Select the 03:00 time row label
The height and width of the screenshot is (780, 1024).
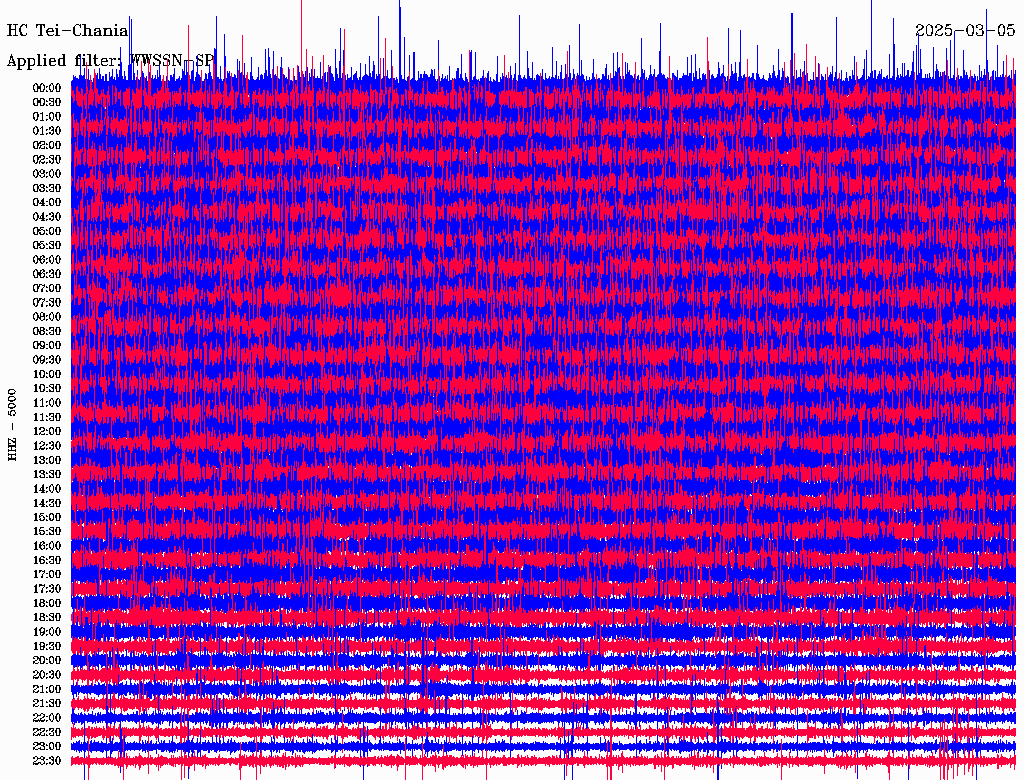pos(47,174)
